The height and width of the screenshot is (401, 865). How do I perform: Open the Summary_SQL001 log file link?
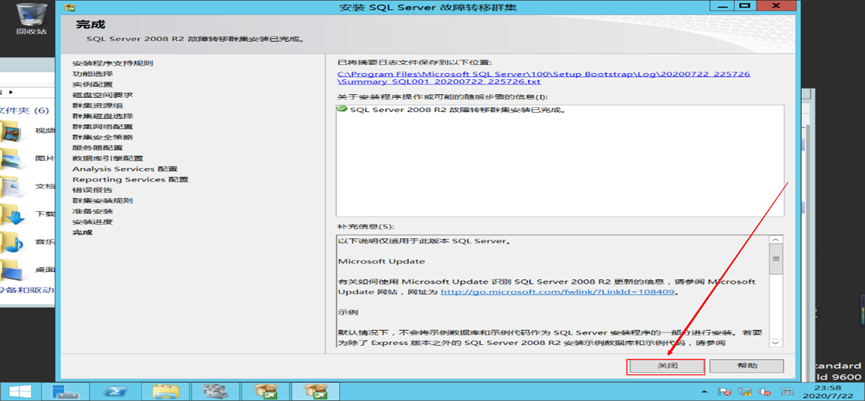[x=544, y=78]
